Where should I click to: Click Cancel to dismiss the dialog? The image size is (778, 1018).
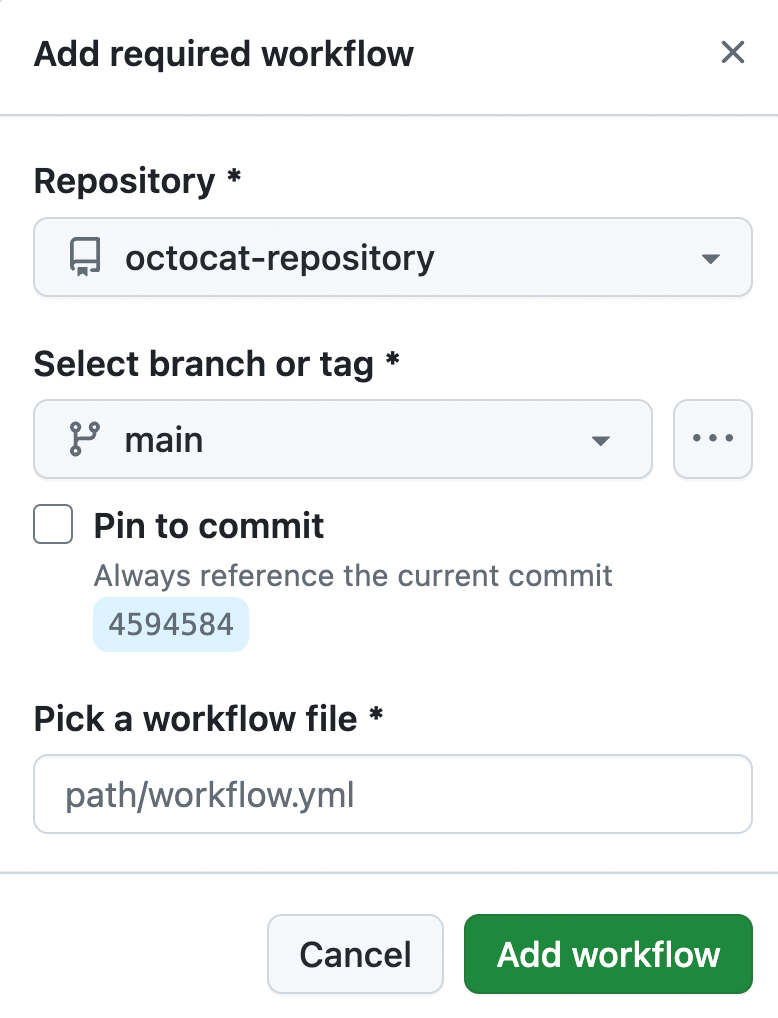coord(355,954)
